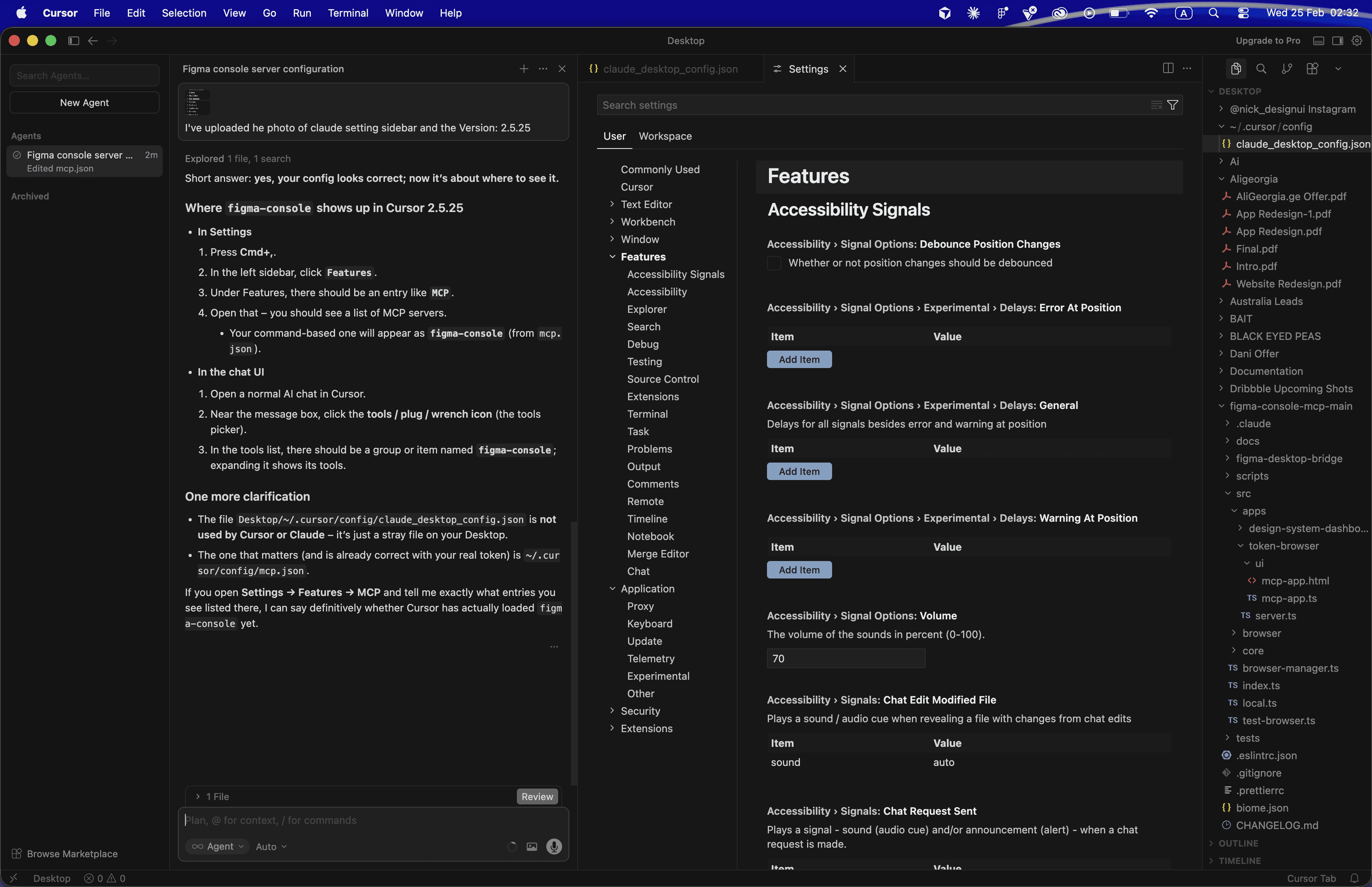Expand the Text Editor settings category
Screen dimensions: 1372x887
point(612,204)
